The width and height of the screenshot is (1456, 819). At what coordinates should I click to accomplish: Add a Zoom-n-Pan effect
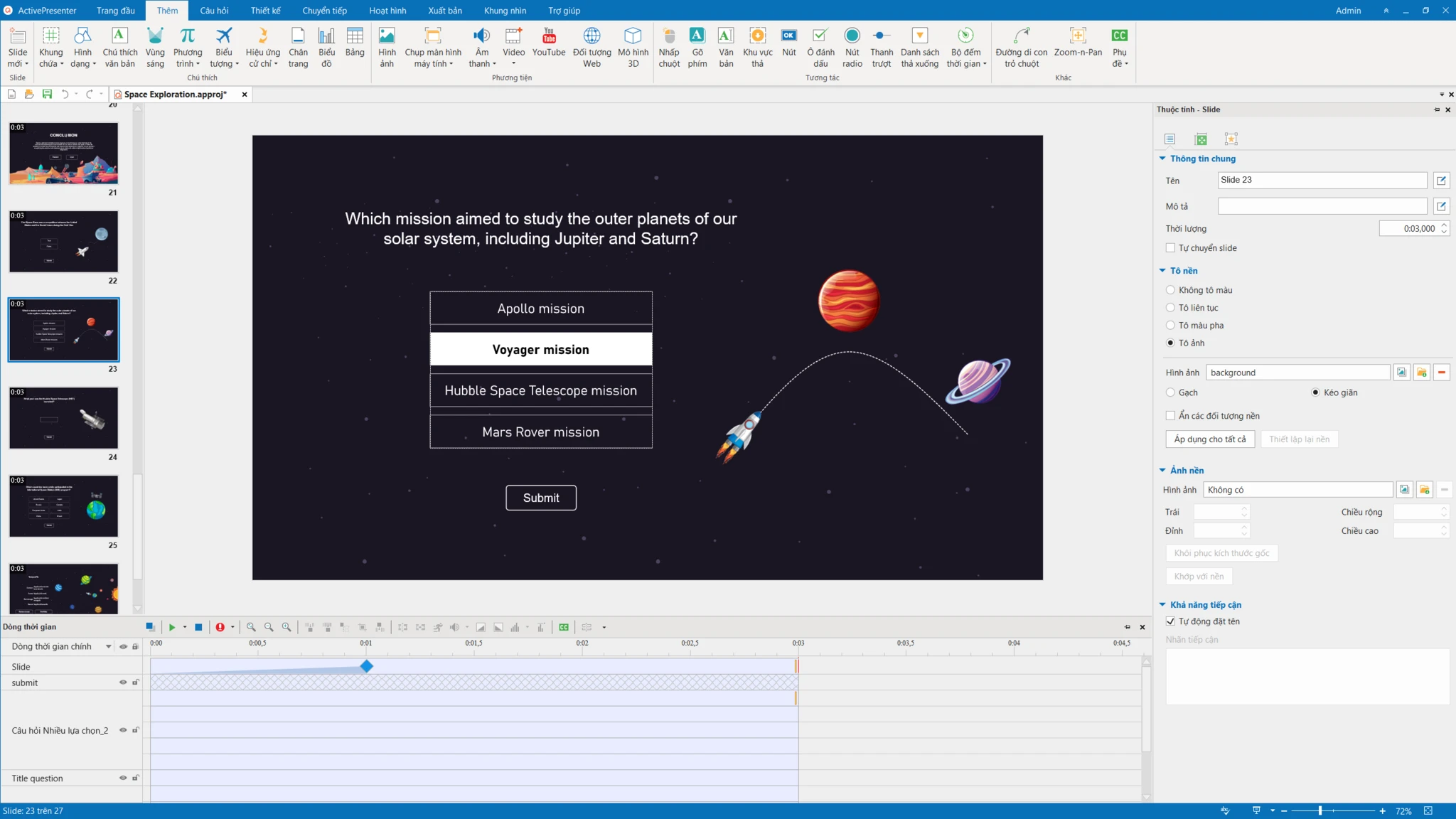pyautogui.click(x=1078, y=43)
